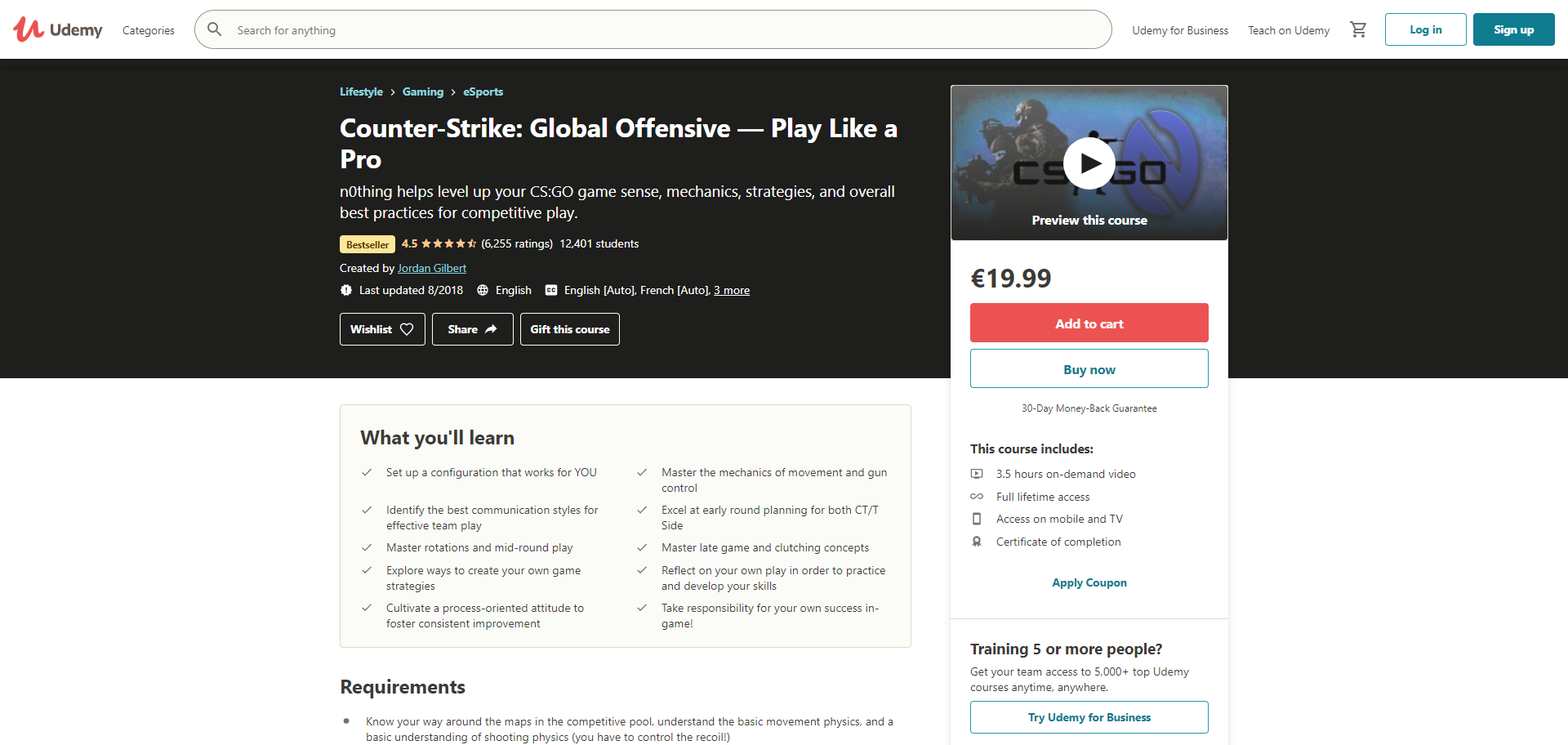Show 3 more subtitle languages

[732, 290]
